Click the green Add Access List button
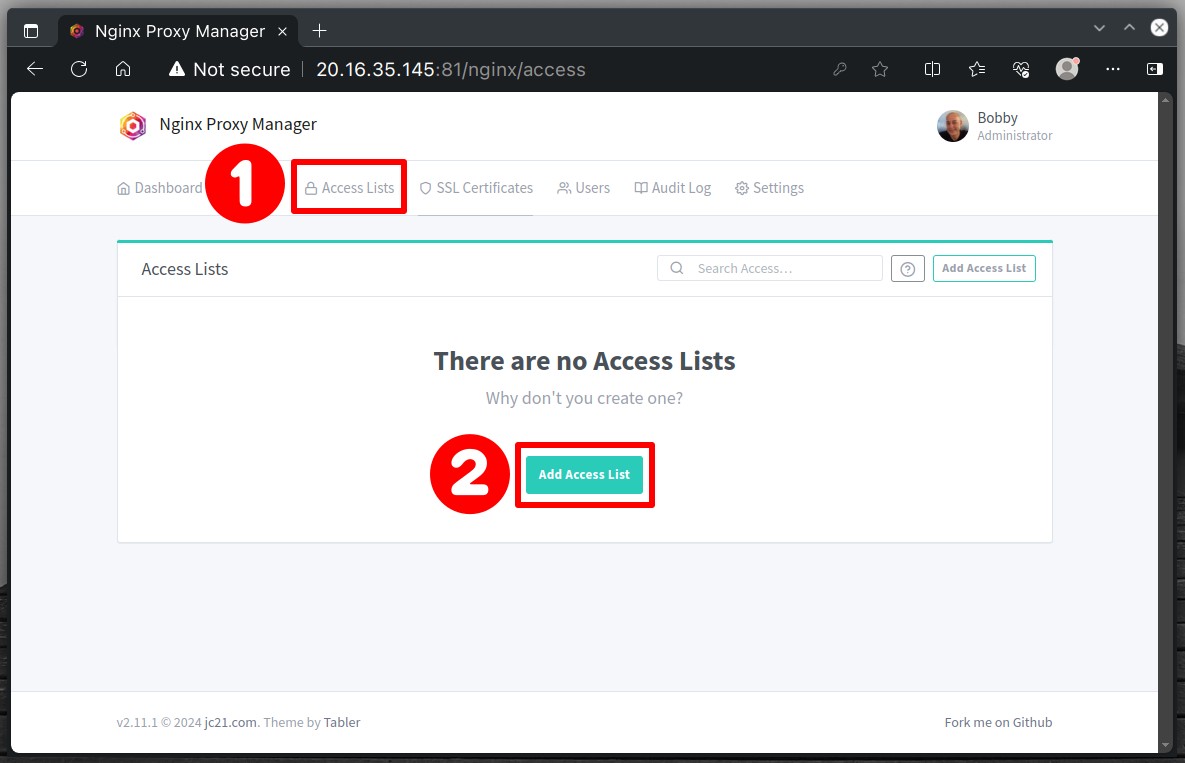The width and height of the screenshot is (1185, 763). click(584, 474)
